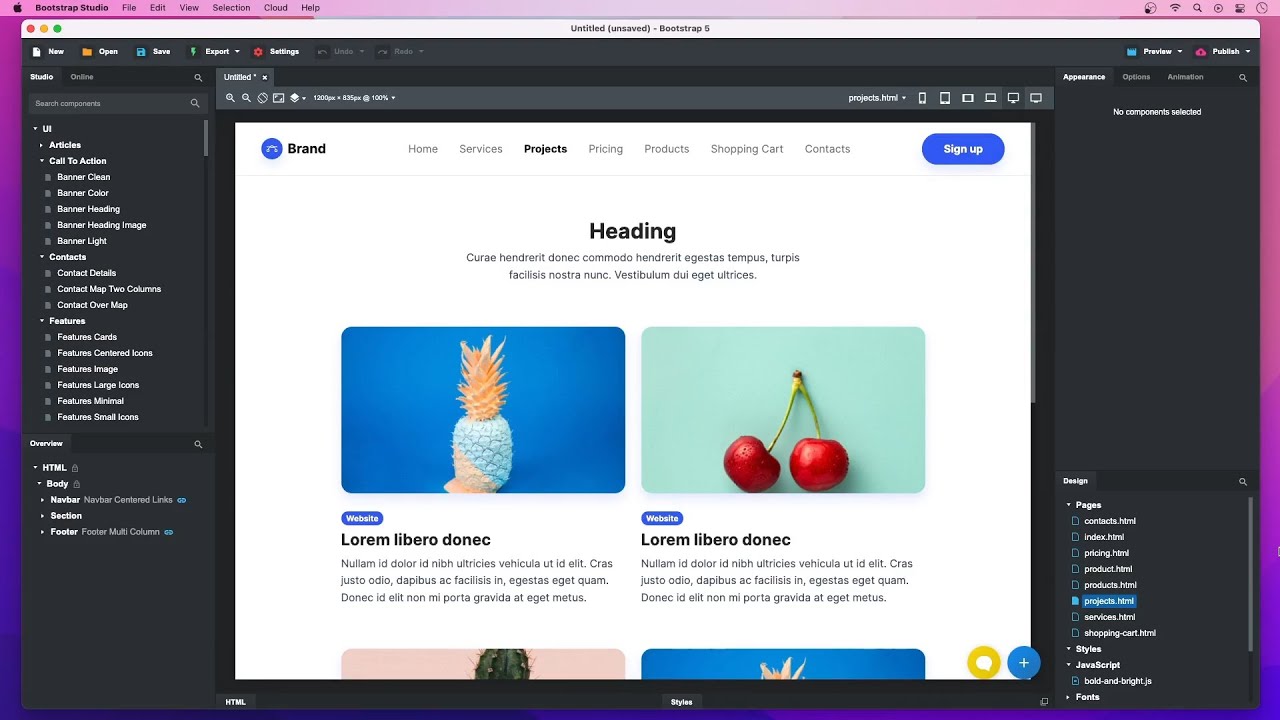
Task: Click the New file toolbar button
Action: (x=48, y=52)
